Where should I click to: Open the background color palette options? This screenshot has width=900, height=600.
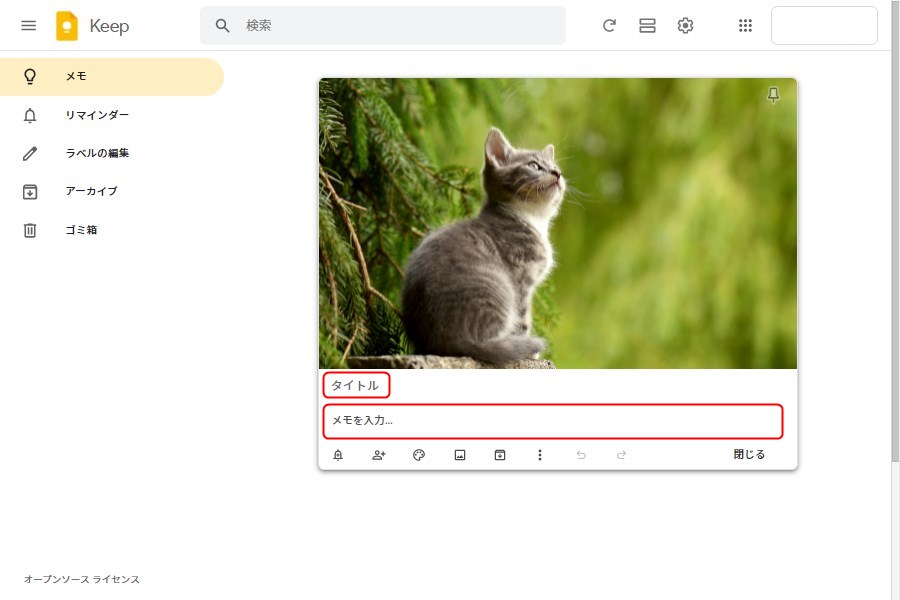coord(419,455)
